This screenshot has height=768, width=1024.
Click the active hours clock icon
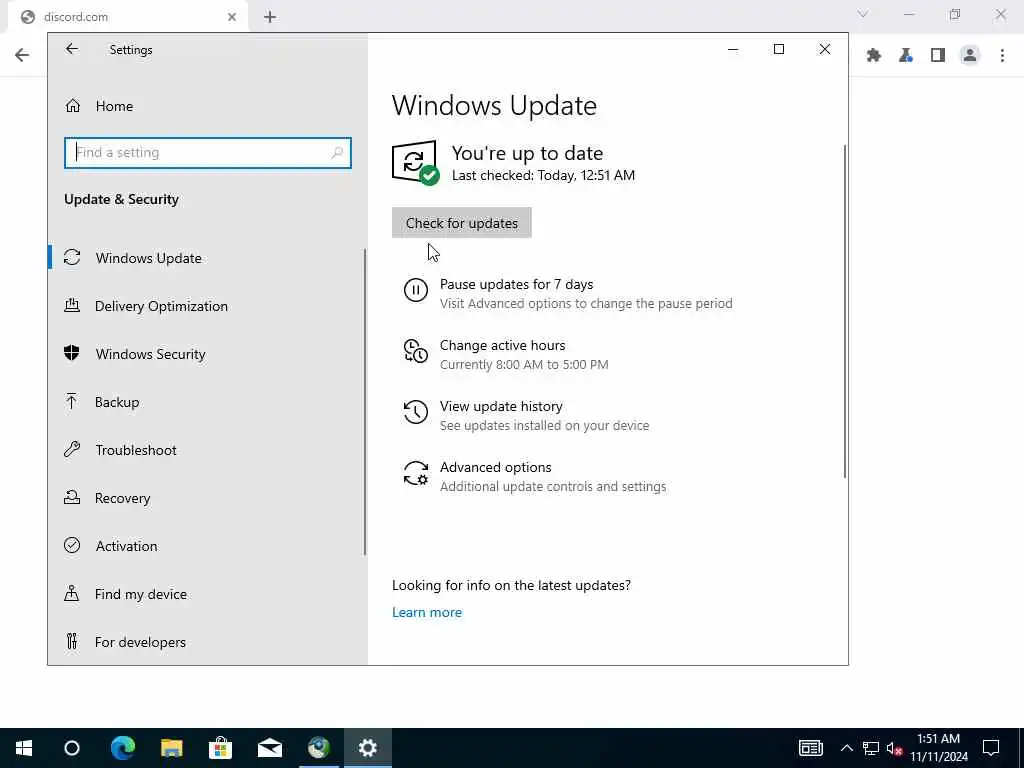point(415,351)
